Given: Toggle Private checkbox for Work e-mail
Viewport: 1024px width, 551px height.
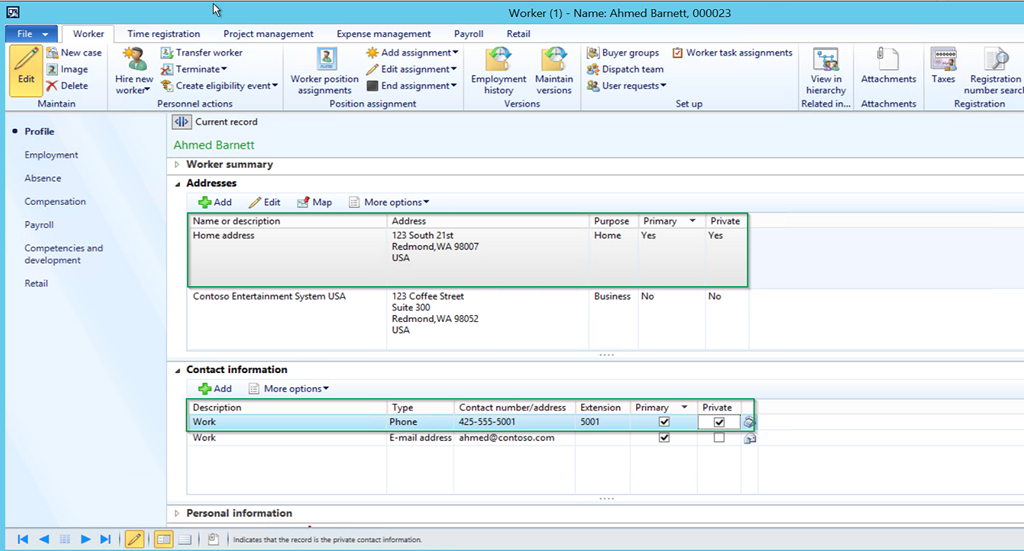Looking at the screenshot, I should tap(718, 438).
